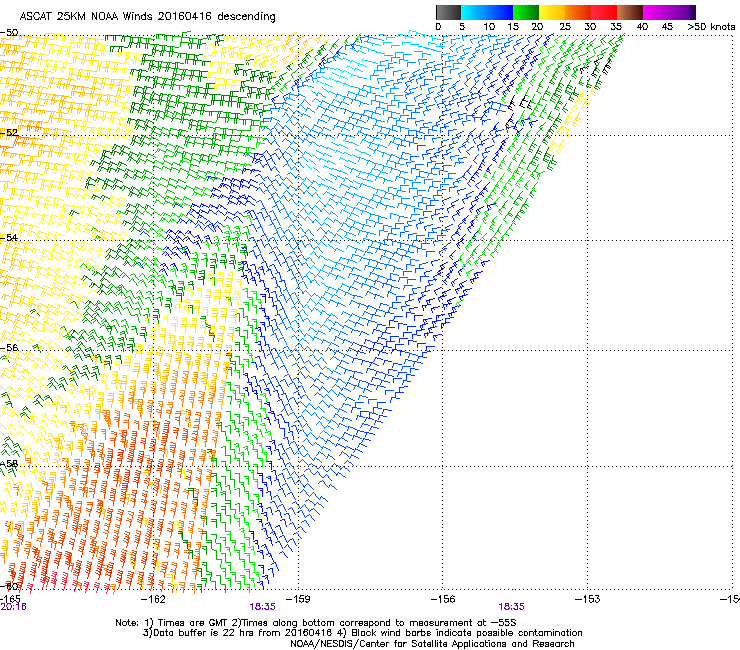Click the -60 latitude axis label
This screenshot has width=740, height=650.
(9, 586)
